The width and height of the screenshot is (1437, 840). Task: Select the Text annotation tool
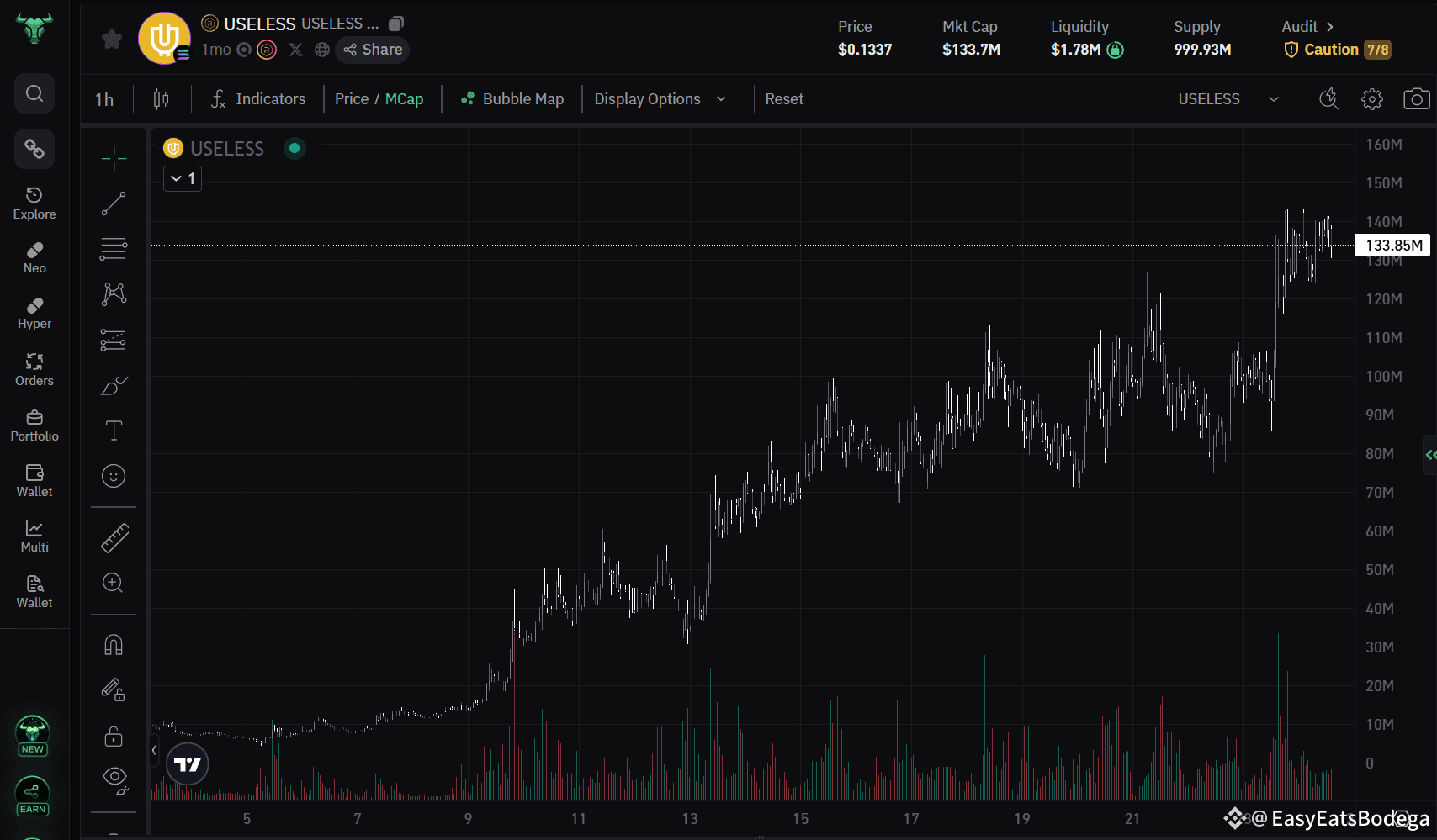point(114,431)
